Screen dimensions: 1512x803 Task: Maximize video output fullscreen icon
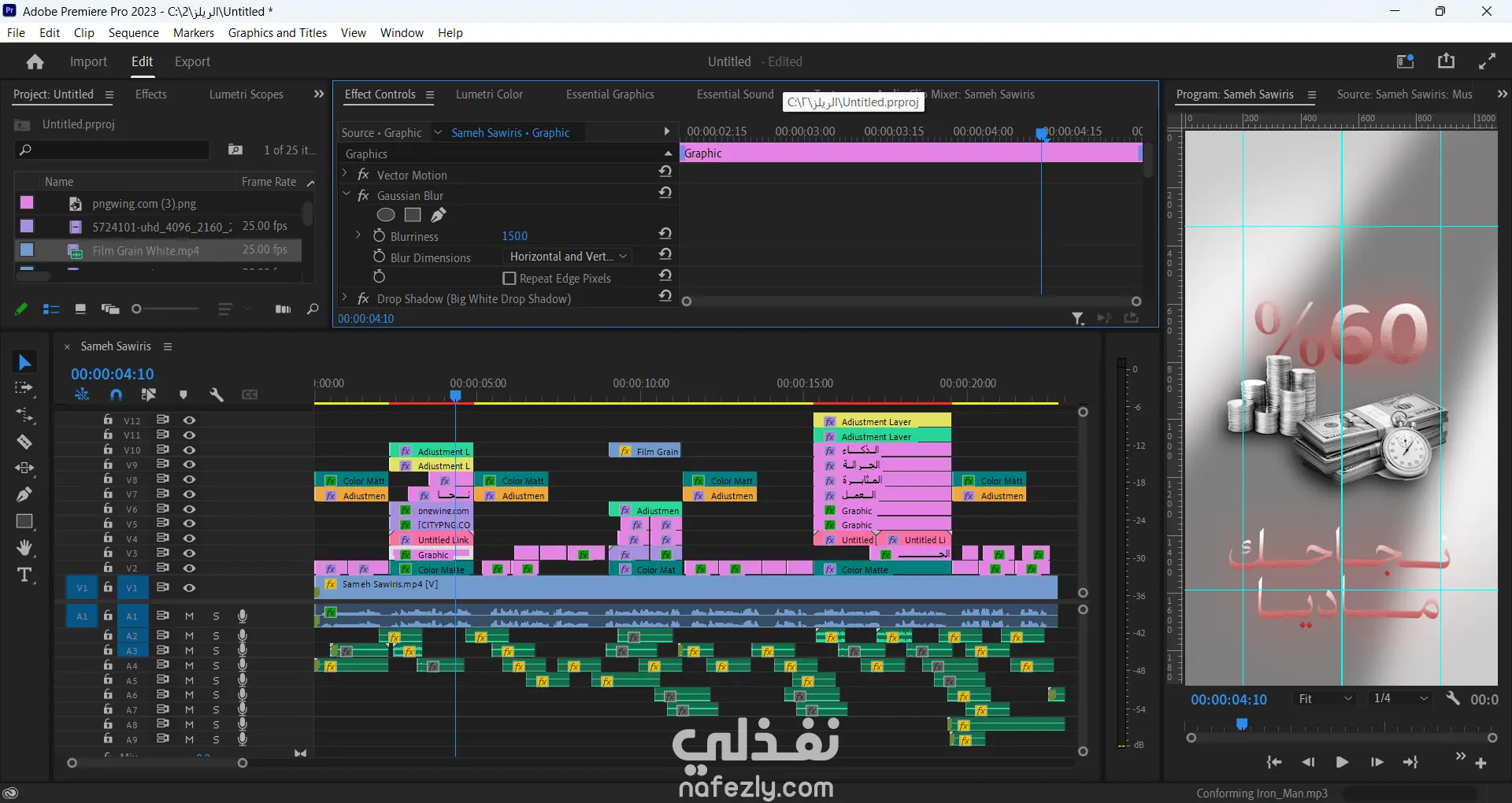click(1488, 61)
